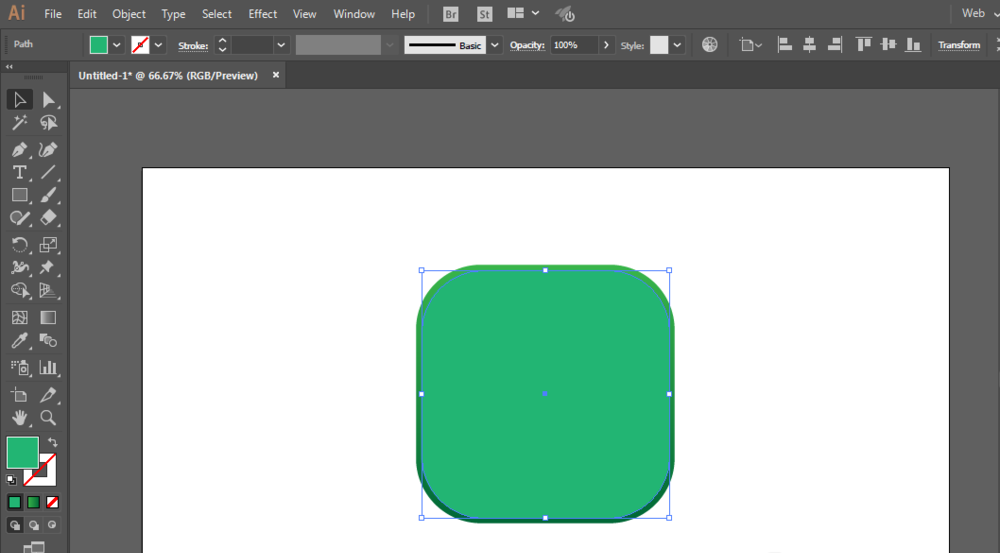Select the Zoom tool
Image resolution: width=1000 pixels, height=553 pixels.
pos(48,418)
